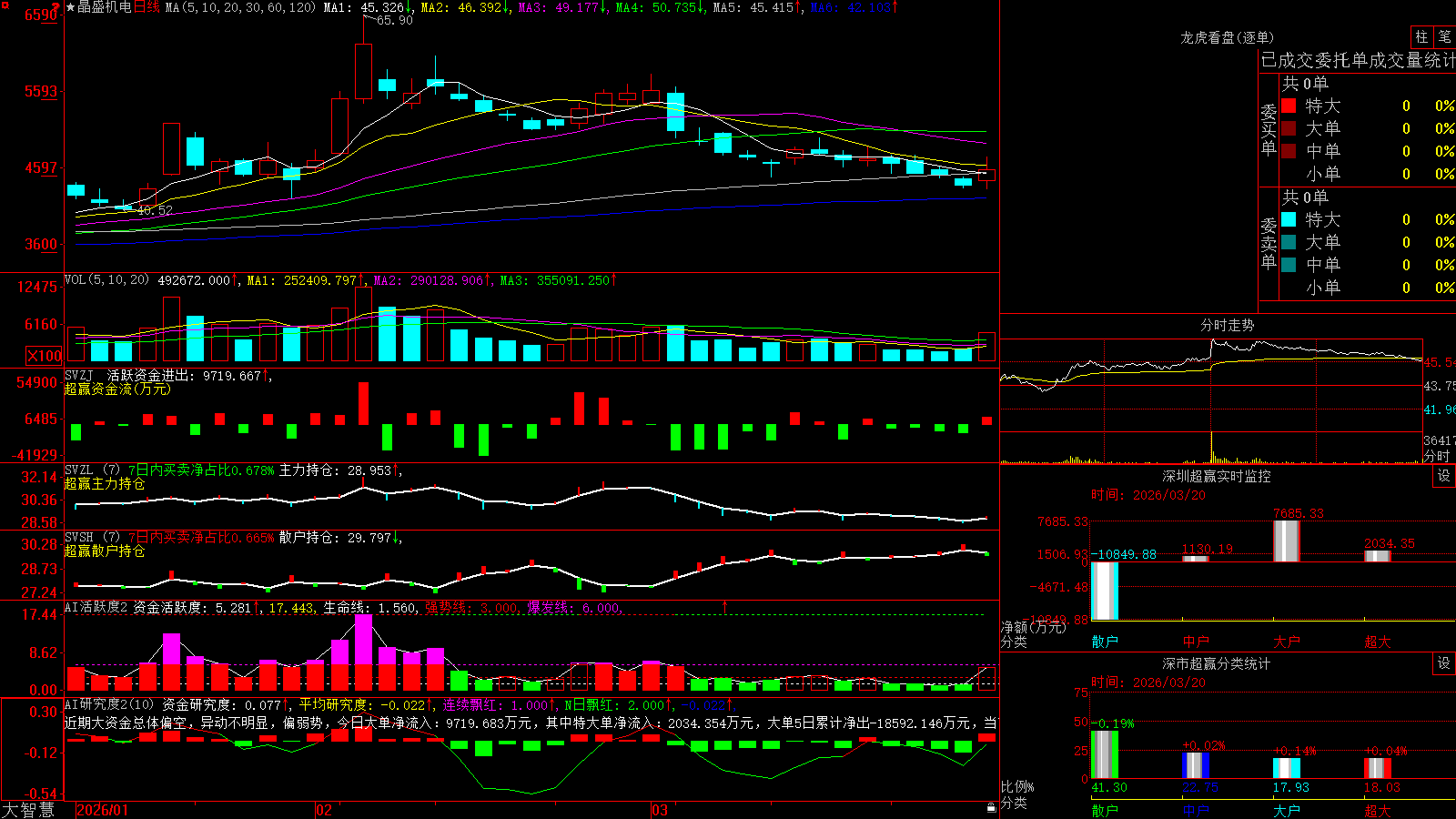Click the 65.90 high price annotation

click(394, 20)
